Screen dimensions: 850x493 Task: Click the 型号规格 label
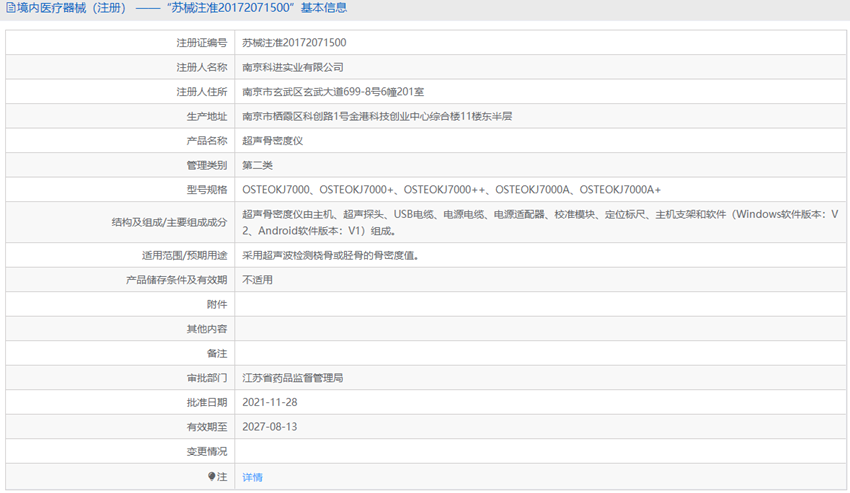207,189
